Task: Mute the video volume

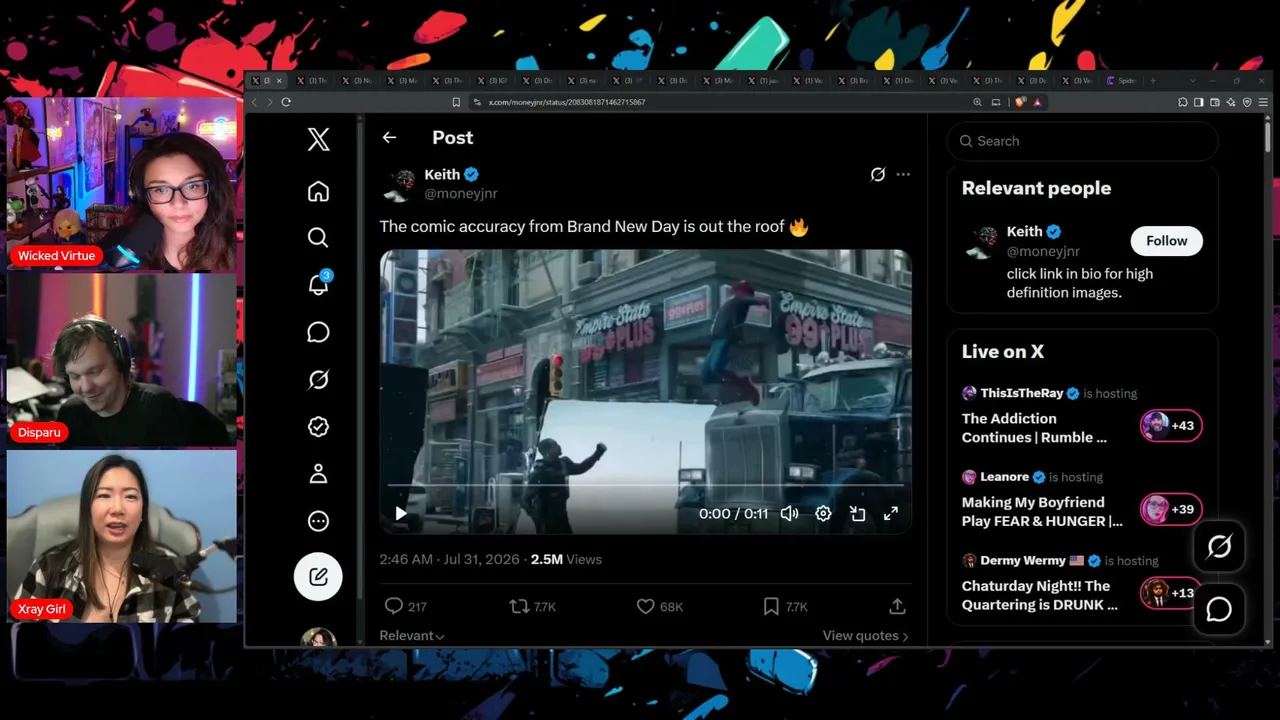Action: coord(789,513)
